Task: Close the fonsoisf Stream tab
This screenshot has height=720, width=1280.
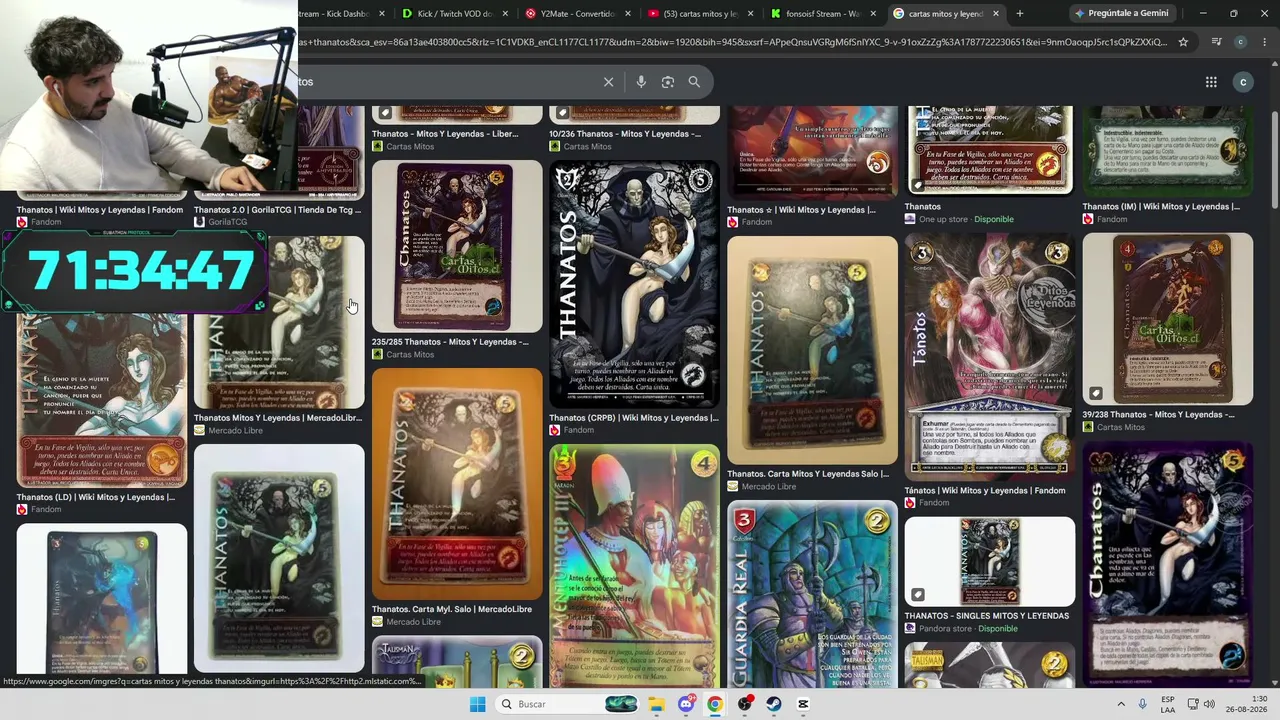Action: pos(873,14)
